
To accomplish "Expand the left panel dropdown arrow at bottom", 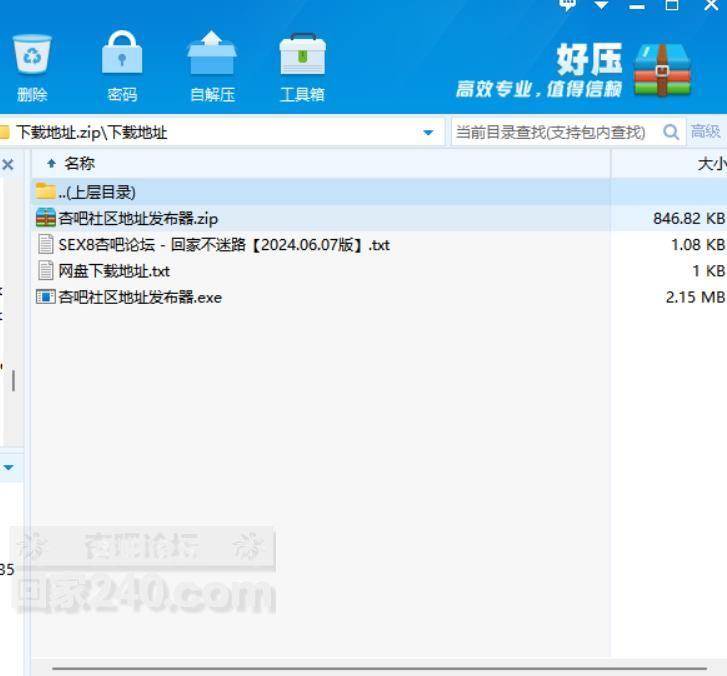I will pos(9,467).
